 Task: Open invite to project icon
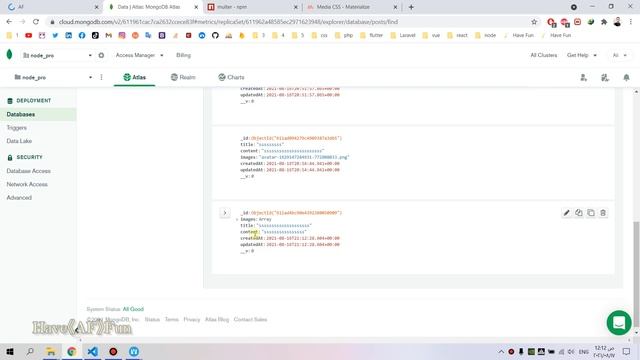coord(584,78)
